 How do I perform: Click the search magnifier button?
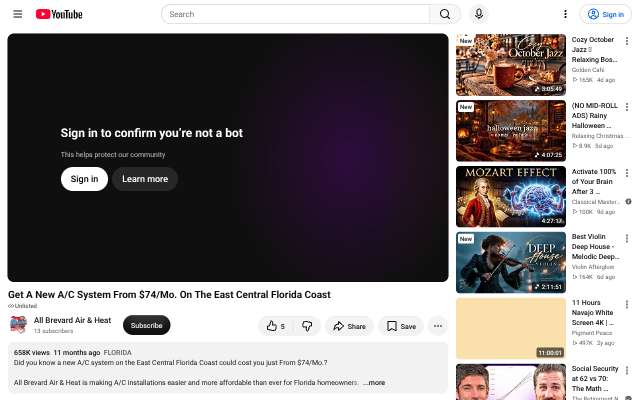[445, 14]
